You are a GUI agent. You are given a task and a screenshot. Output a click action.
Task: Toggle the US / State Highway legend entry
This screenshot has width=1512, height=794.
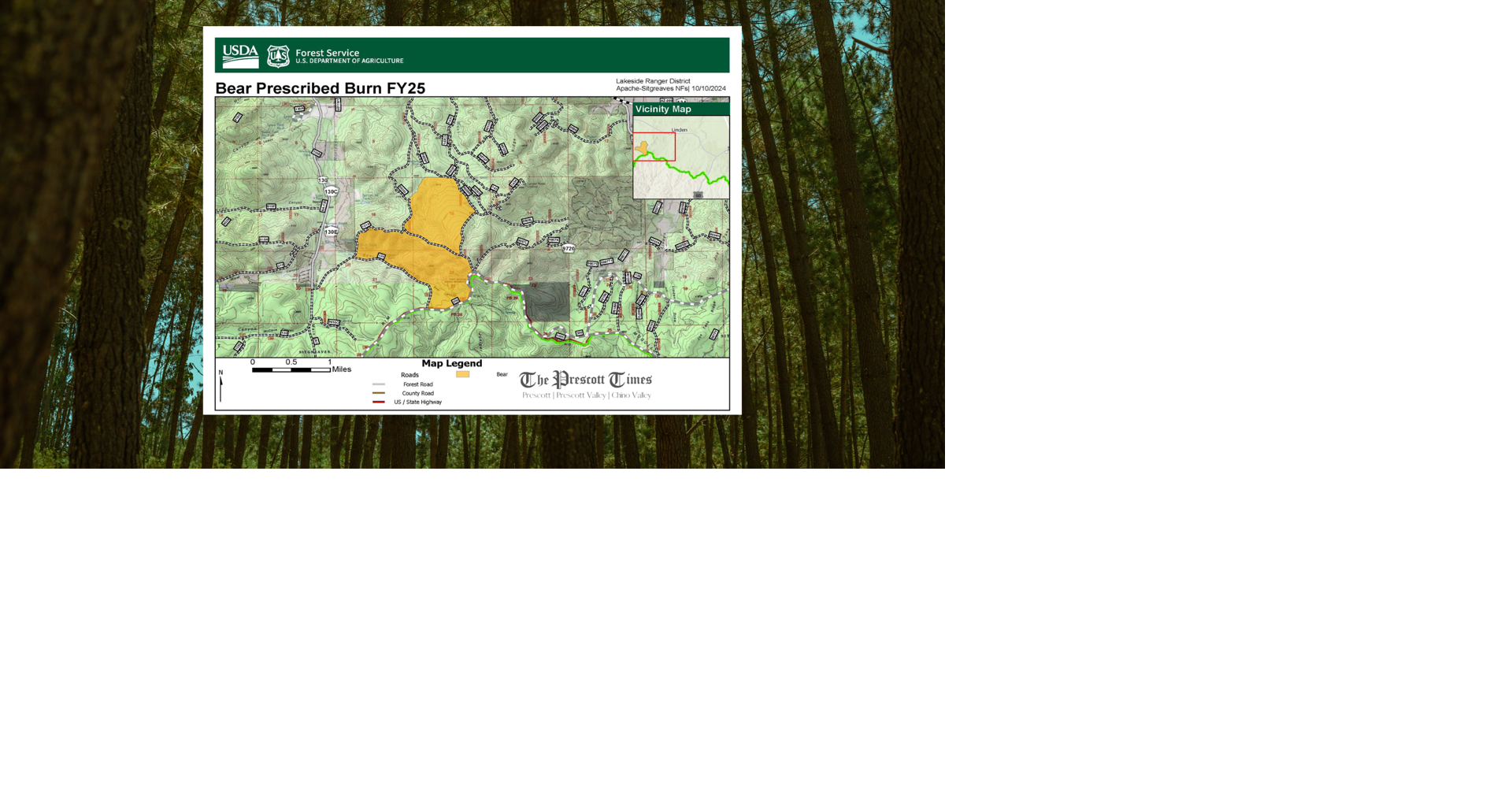coord(417,402)
